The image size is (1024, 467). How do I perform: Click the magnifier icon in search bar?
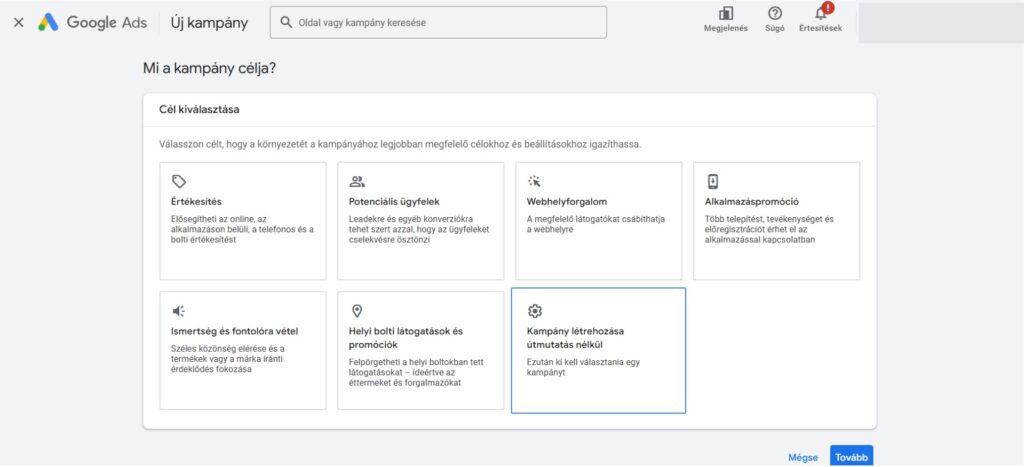coord(287,22)
